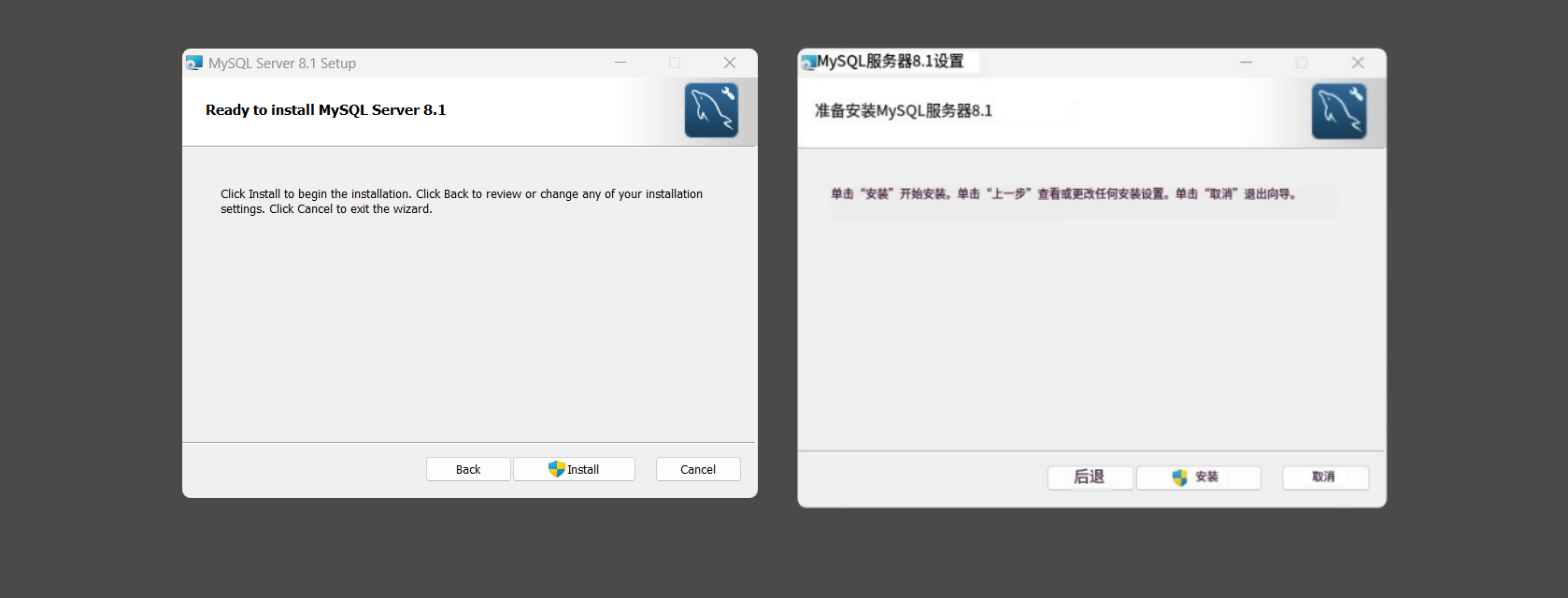This screenshot has height=598, width=1568.
Task: Minimize the MySQL Server 8.1 Setup window
Action: click(x=620, y=63)
